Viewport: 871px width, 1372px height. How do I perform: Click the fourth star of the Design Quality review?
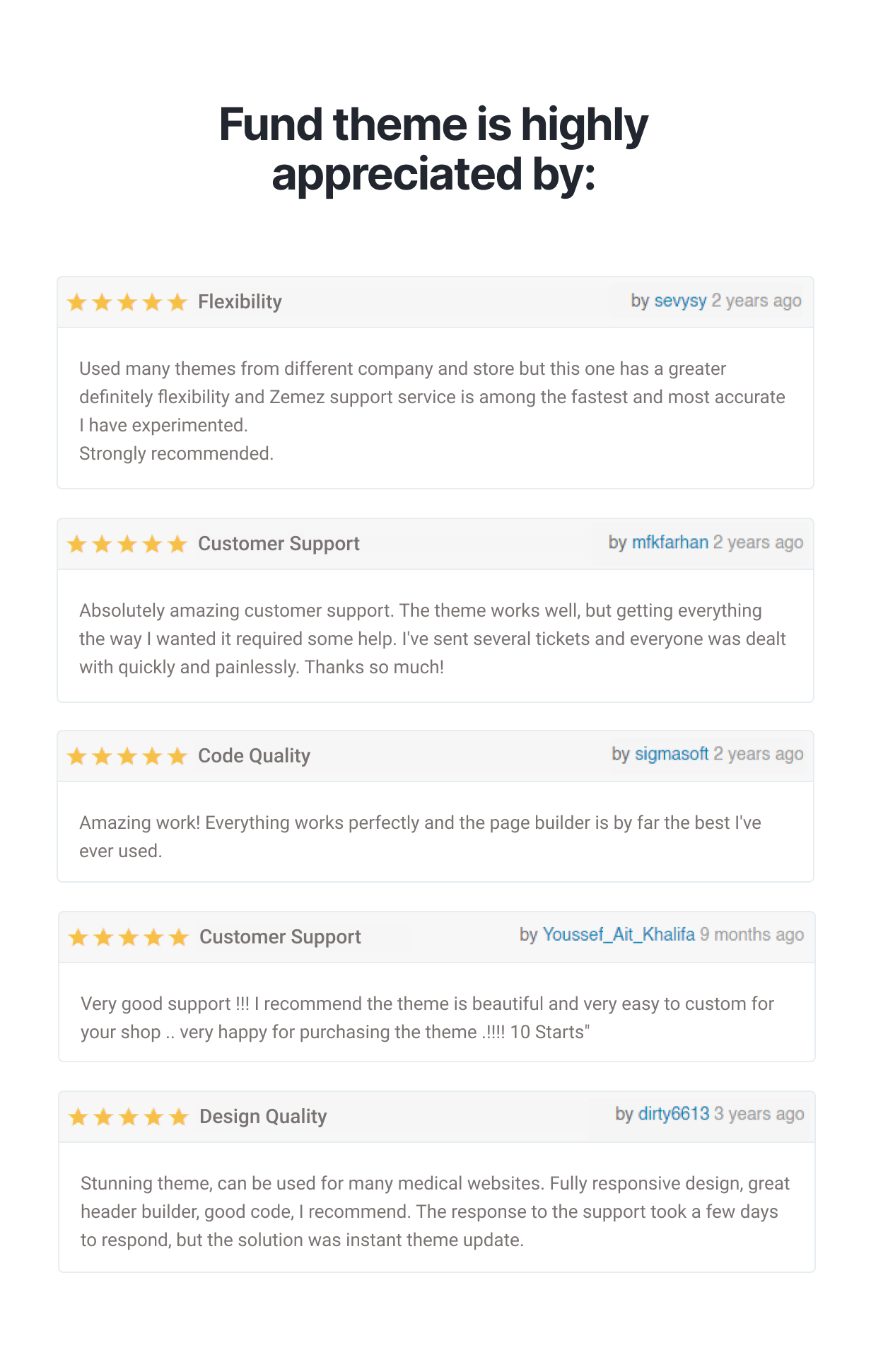point(153,1117)
